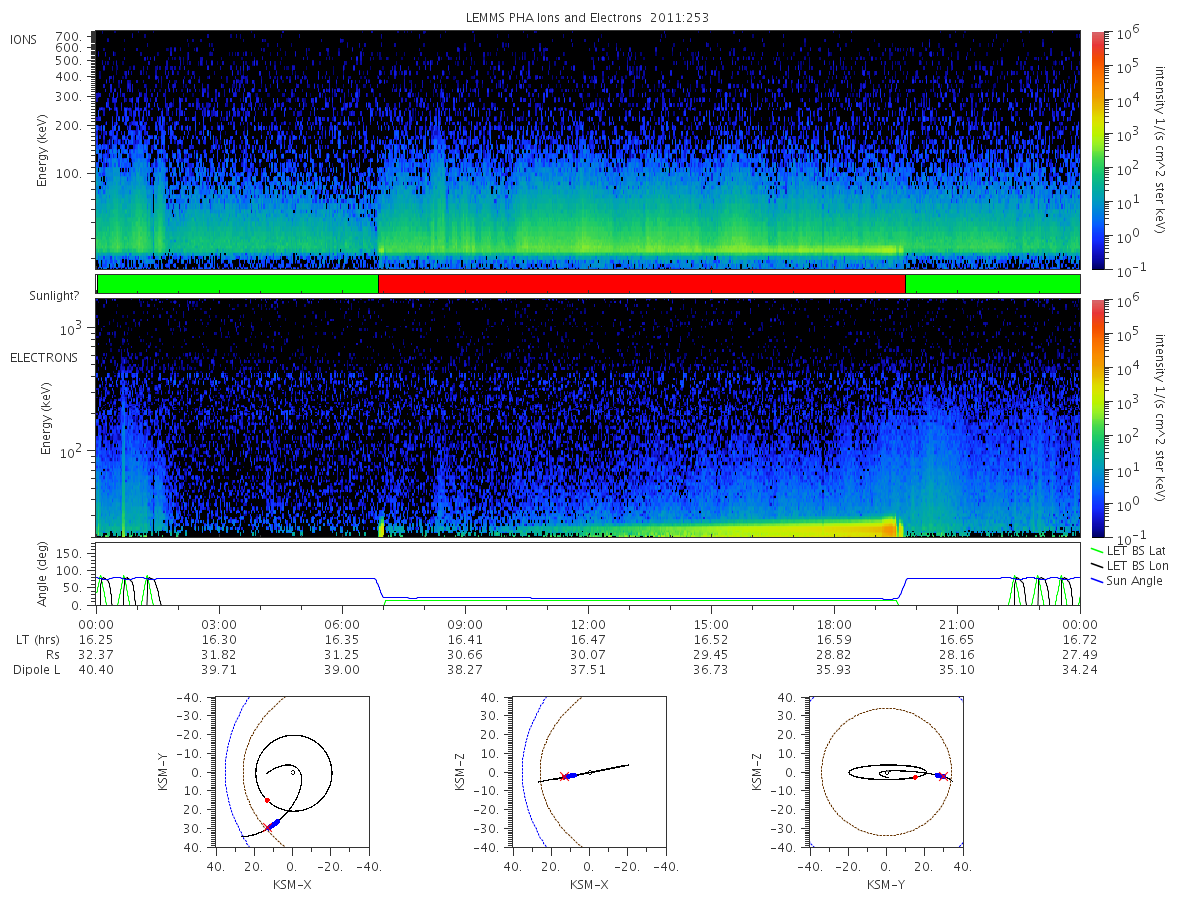Click the ions energy tick label '200.'
Image resolution: width=1200 pixels, height=900 pixels.
point(68,127)
